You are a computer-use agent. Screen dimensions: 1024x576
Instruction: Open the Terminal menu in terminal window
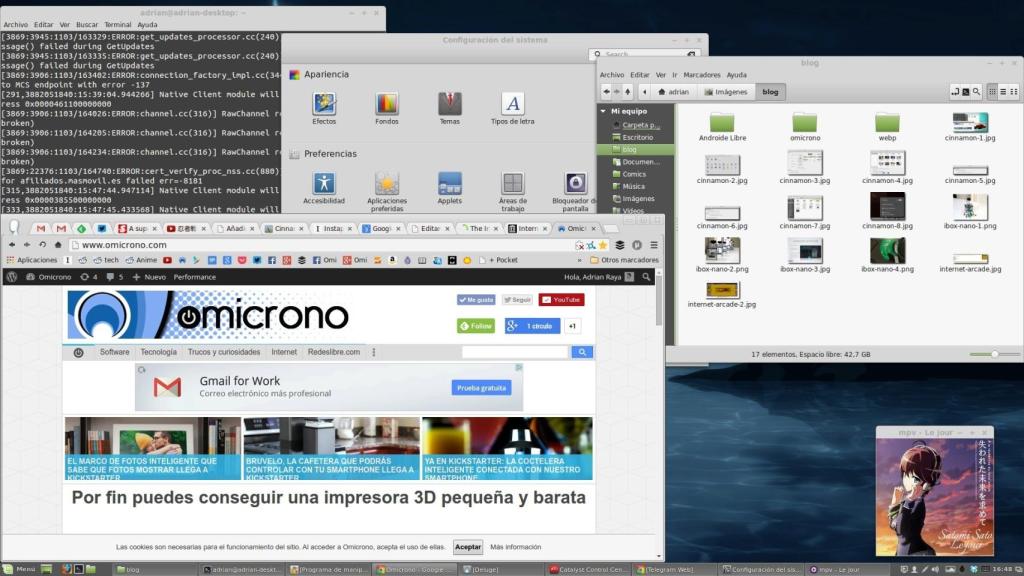point(117,24)
